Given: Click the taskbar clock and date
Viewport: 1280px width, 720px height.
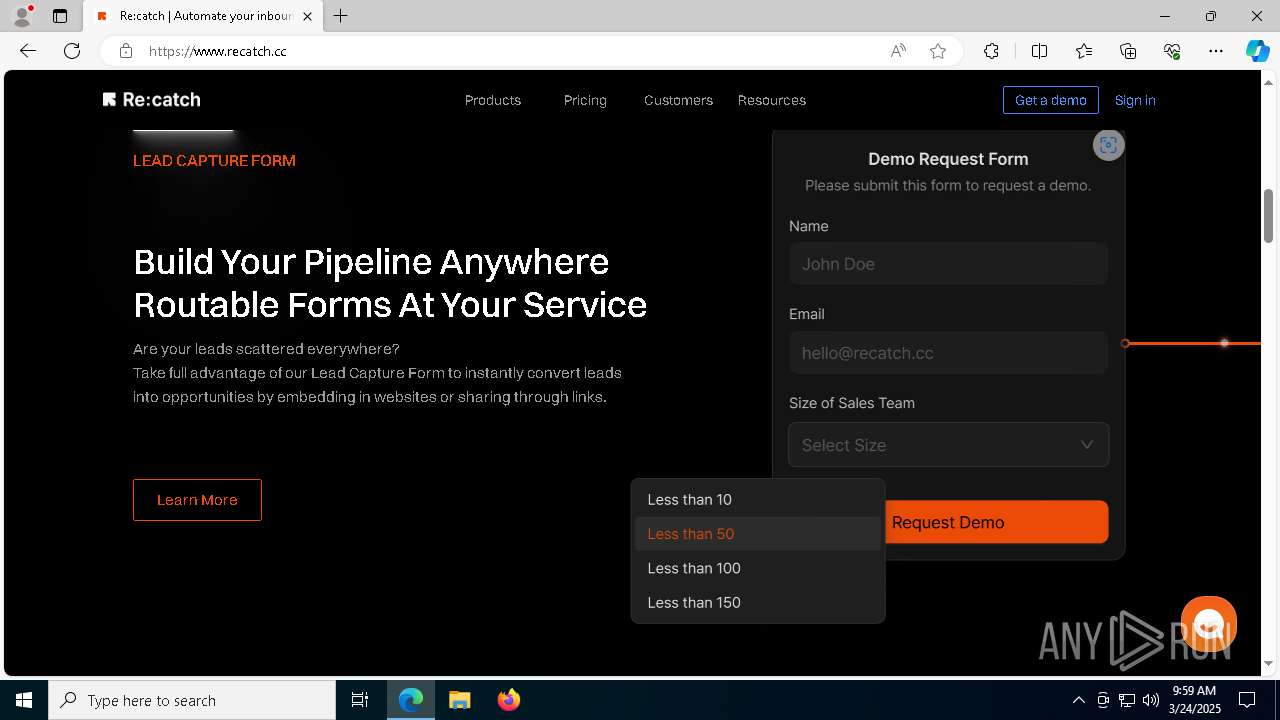Looking at the screenshot, I should pyautogui.click(x=1194, y=700).
